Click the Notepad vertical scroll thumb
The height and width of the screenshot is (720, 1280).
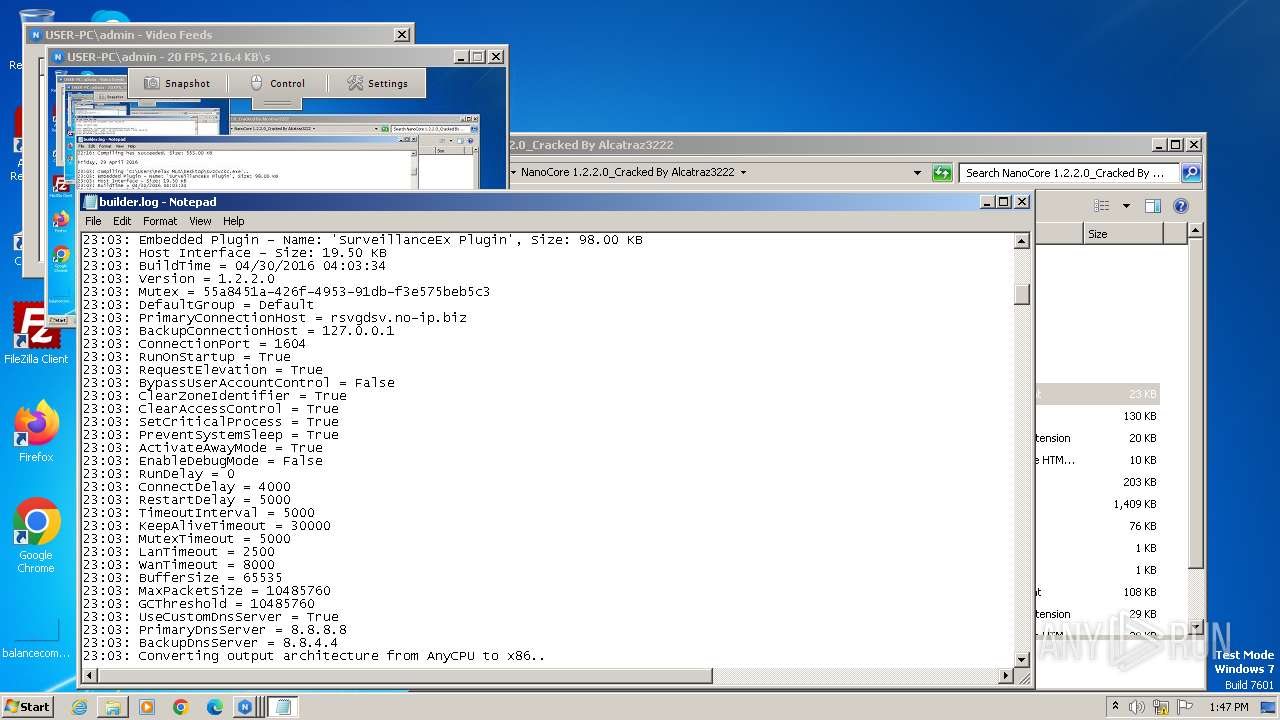1022,294
